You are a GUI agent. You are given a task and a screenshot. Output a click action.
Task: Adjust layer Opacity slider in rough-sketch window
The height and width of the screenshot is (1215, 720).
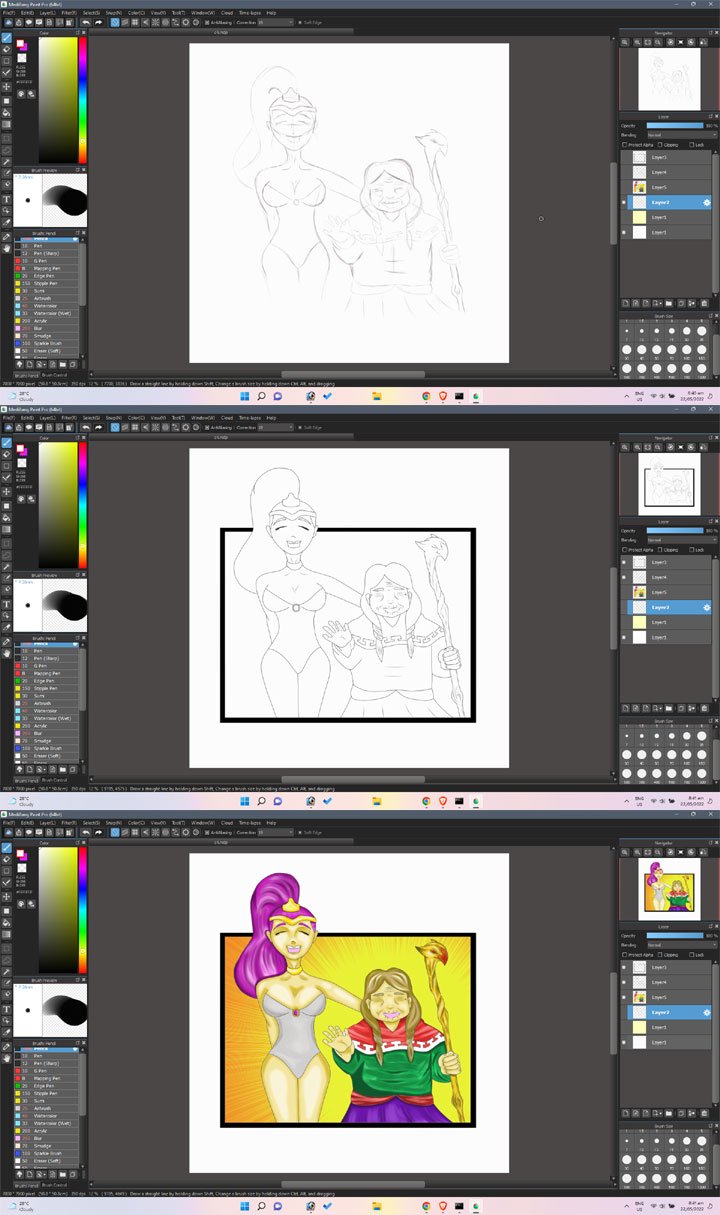click(675, 125)
